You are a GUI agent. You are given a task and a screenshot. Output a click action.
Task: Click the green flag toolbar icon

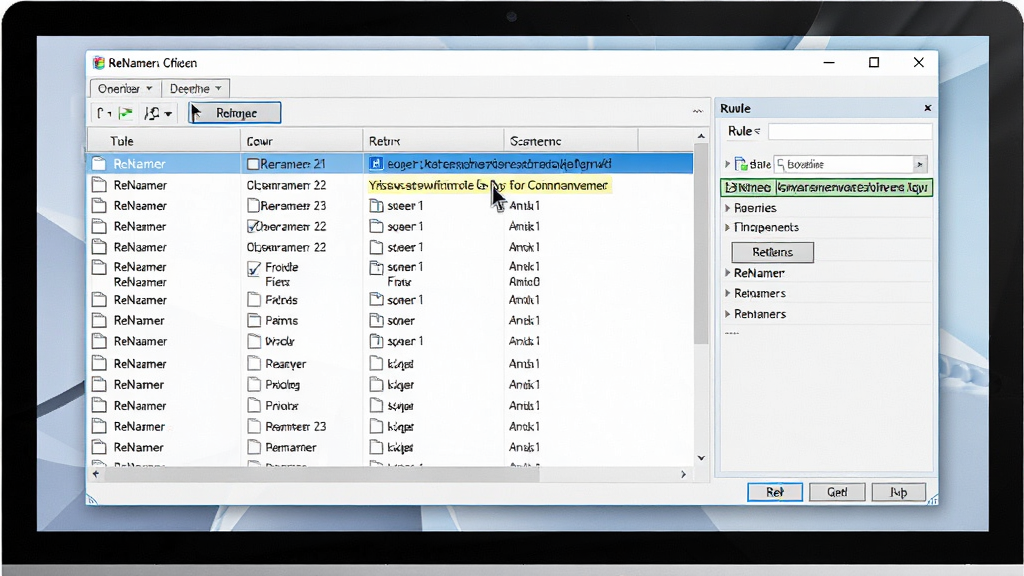(x=125, y=113)
